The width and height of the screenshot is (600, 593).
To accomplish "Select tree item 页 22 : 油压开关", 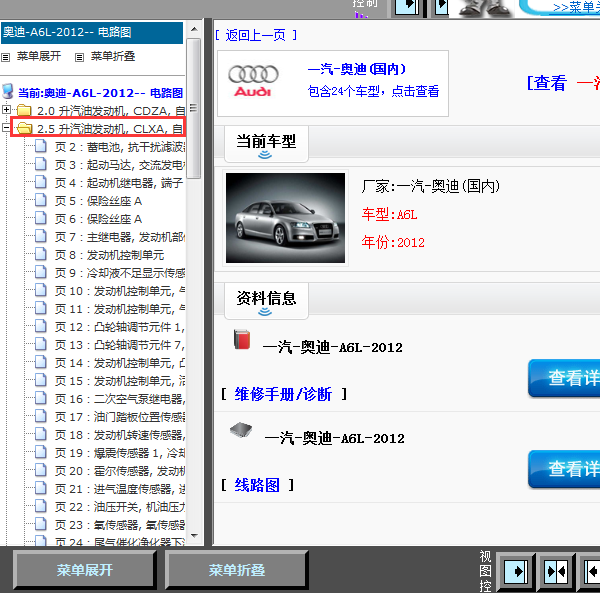I will click(x=120, y=507).
